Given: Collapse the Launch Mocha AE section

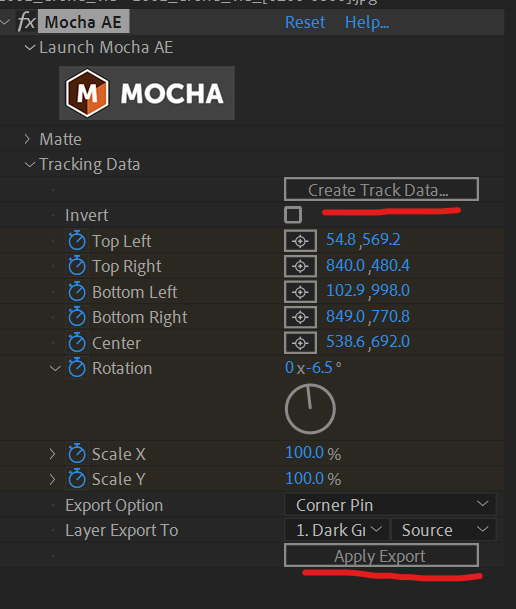Looking at the screenshot, I should click(30, 47).
